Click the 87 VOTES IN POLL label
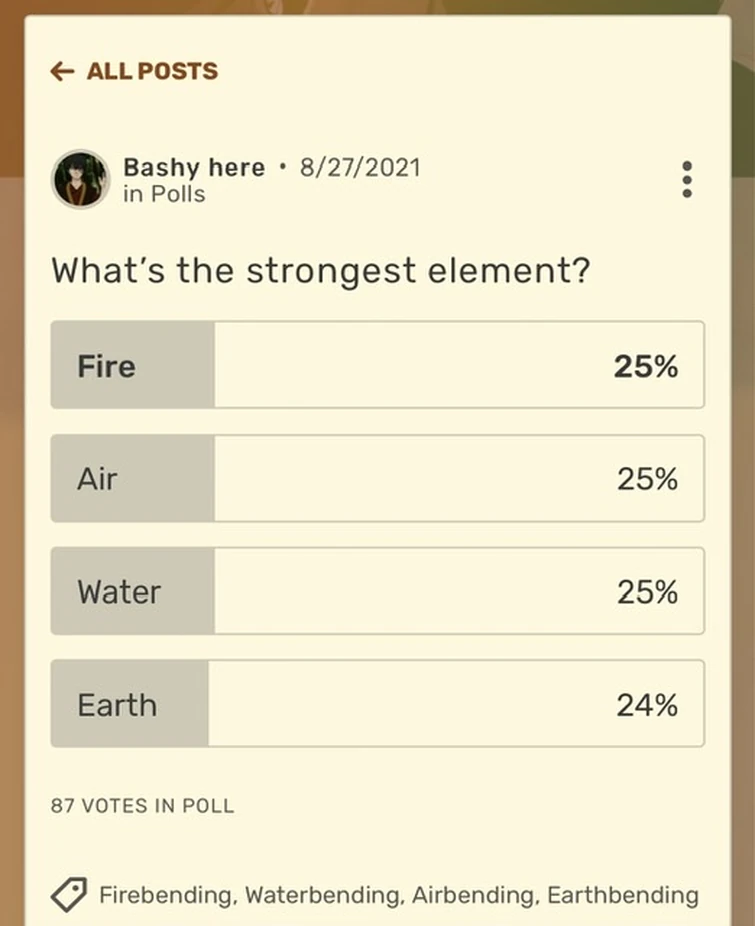 143,805
